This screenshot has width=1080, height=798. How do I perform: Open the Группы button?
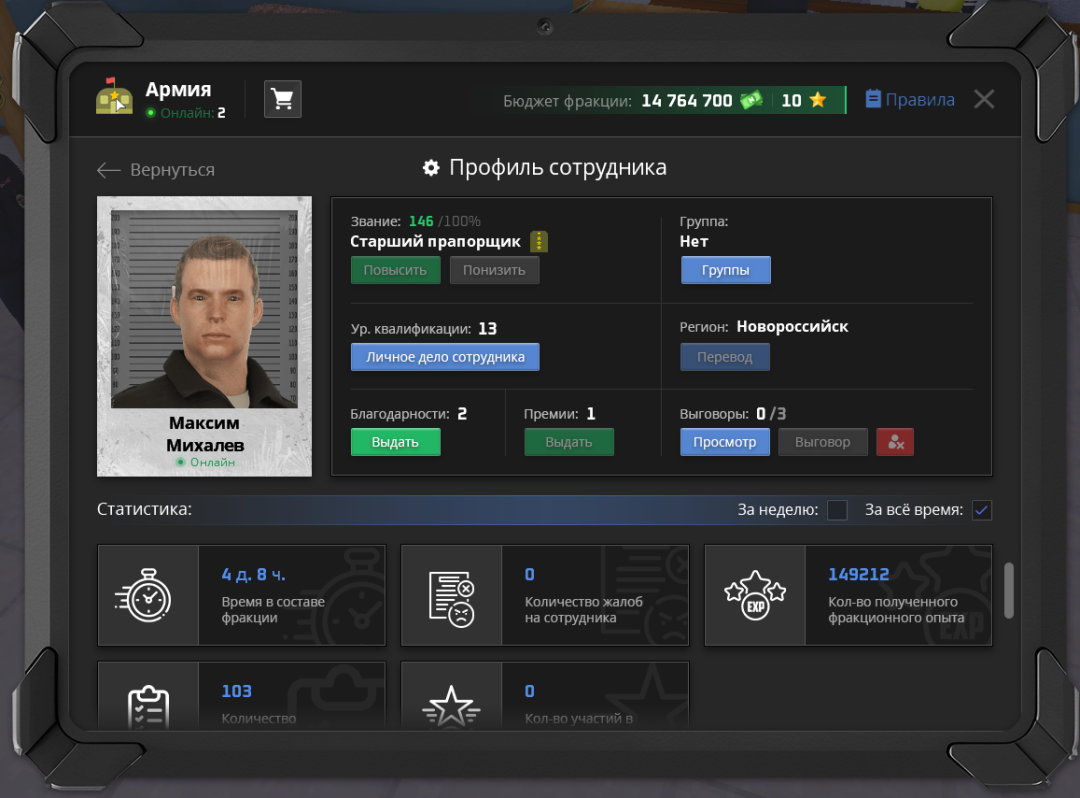pos(725,270)
